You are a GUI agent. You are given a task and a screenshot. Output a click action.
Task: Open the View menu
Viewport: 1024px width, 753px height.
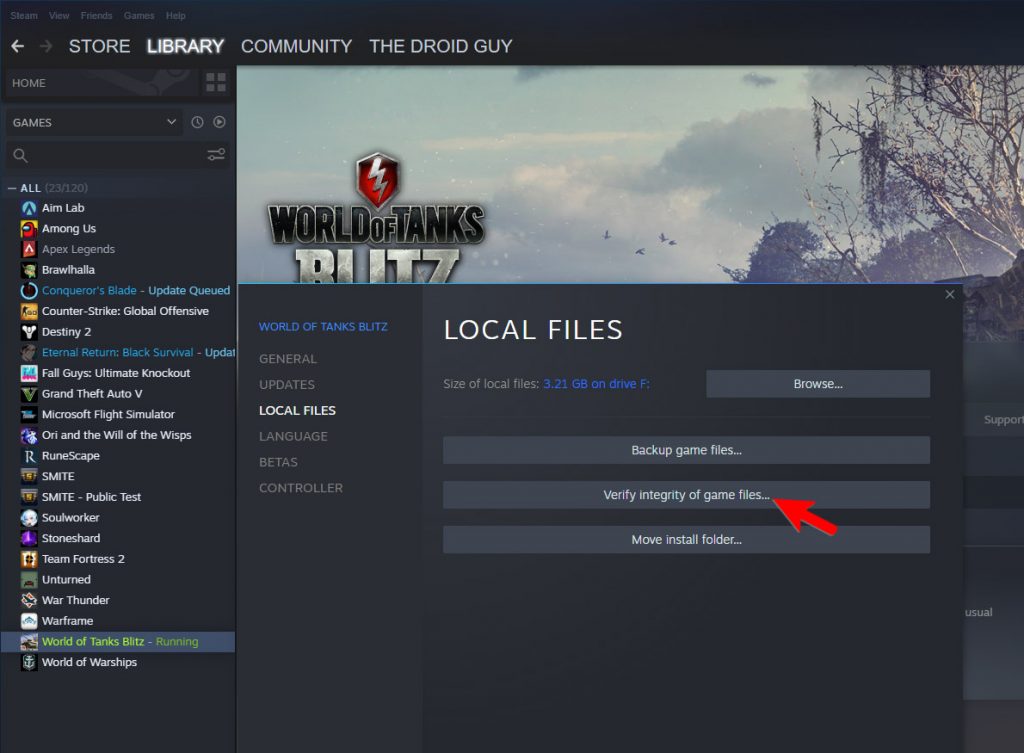pyautogui.click(x=59, y=16)
